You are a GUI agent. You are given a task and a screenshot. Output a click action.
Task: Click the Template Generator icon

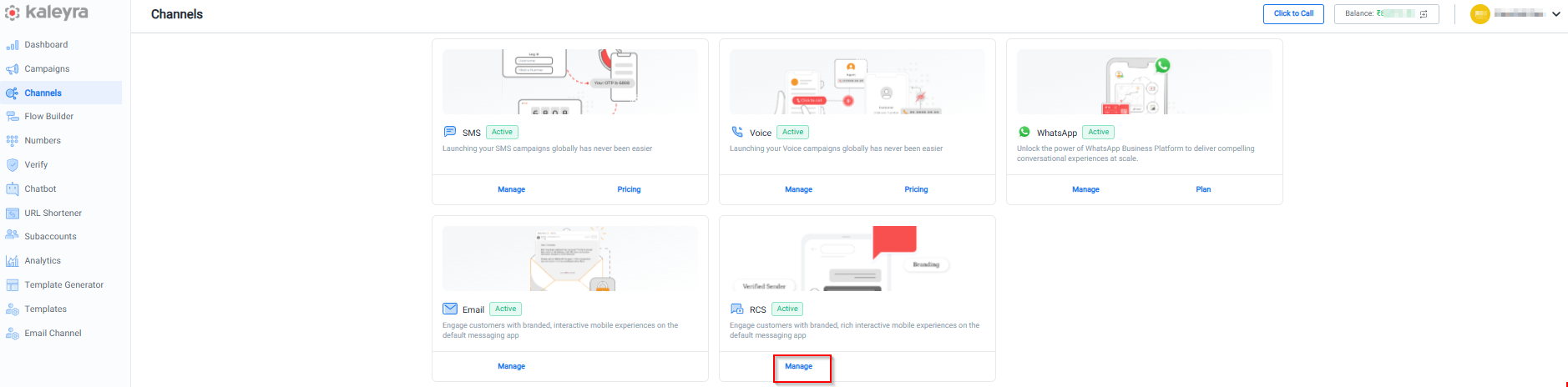click(x=13, y=285)
